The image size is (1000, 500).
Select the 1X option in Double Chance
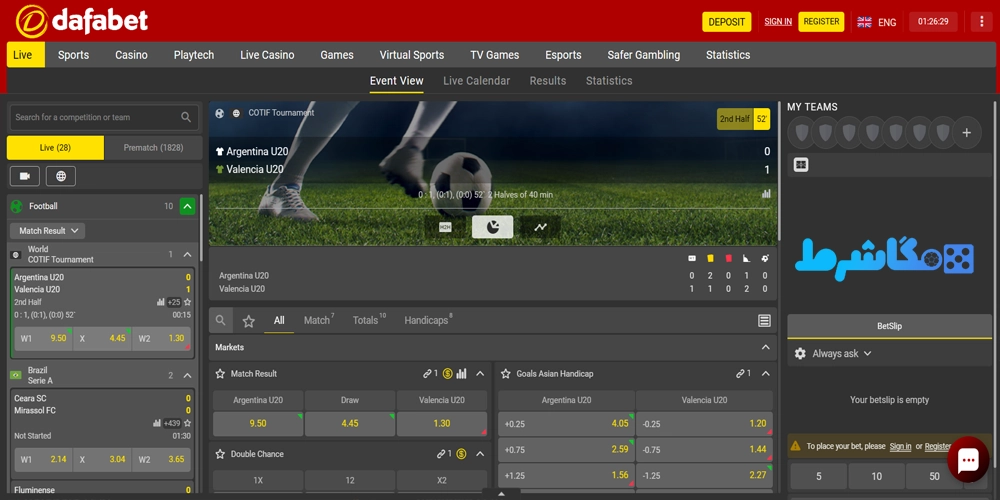(x=258, y=480)
